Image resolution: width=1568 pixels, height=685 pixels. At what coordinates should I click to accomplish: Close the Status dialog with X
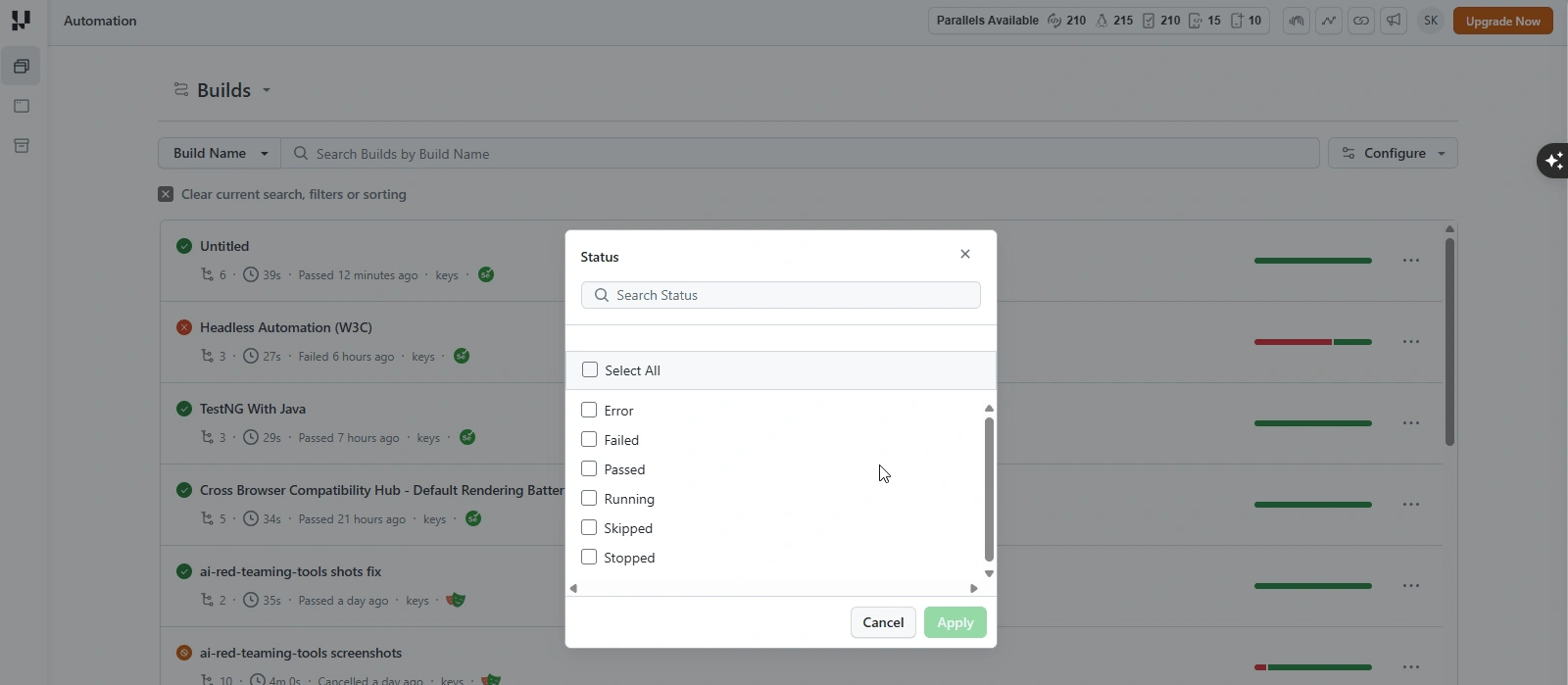tap(965, 254)
